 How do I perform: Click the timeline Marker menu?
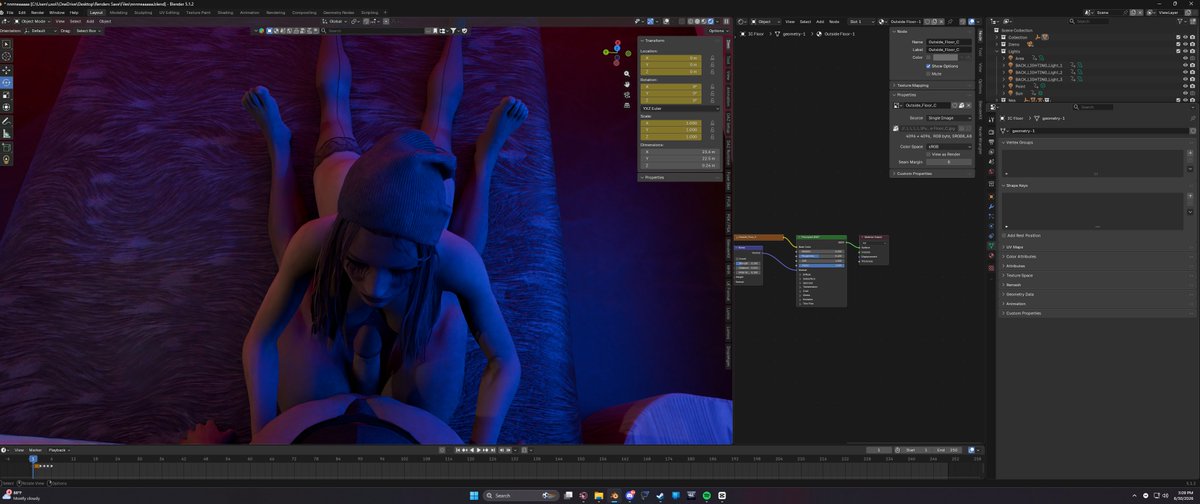[x=35, y=450]
